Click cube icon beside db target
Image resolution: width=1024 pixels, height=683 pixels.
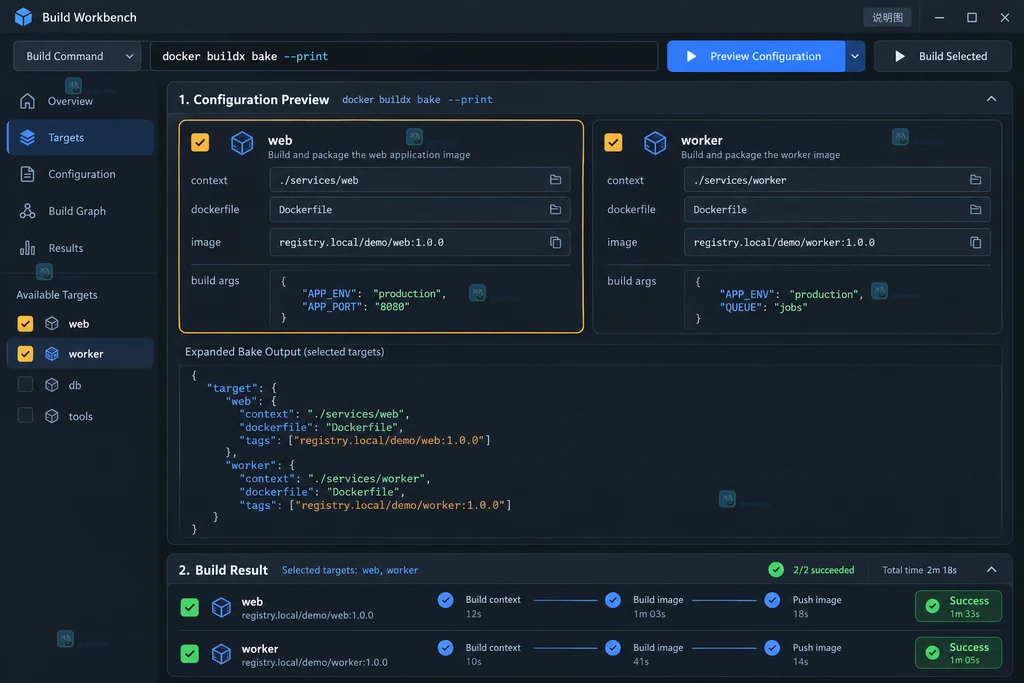pyautogui.click(x=52, y=385)
